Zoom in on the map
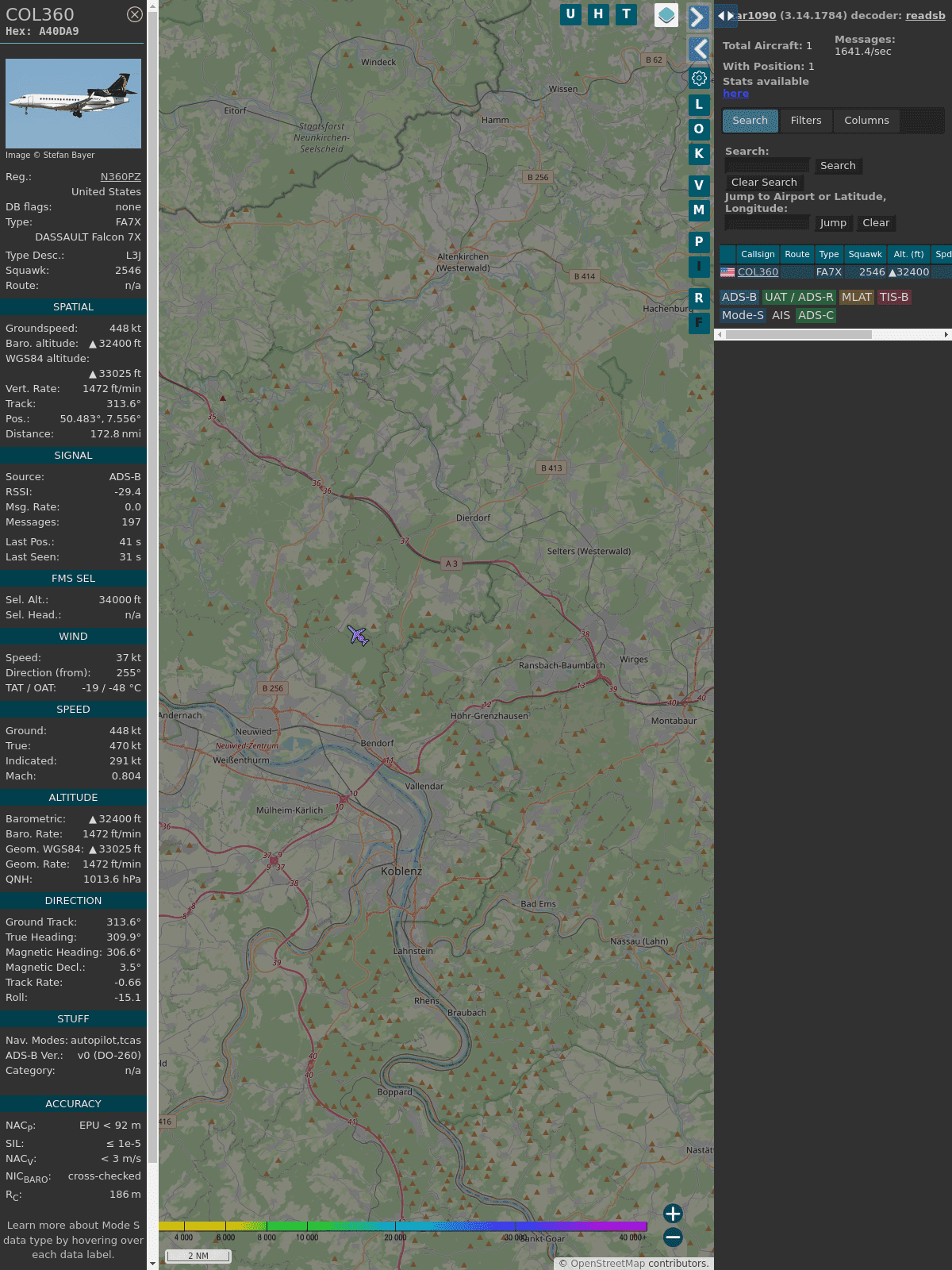This screenshot has width=952, height=1270. click(x=673, y=1214)
